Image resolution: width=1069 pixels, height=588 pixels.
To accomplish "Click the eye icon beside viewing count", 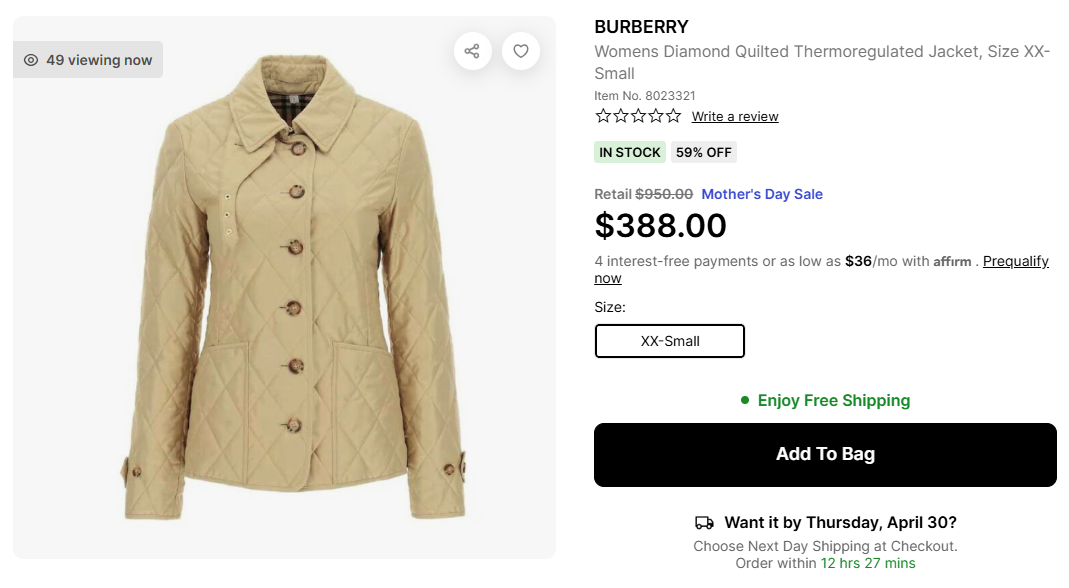I will pyautogui.click(x=31, y=60).
